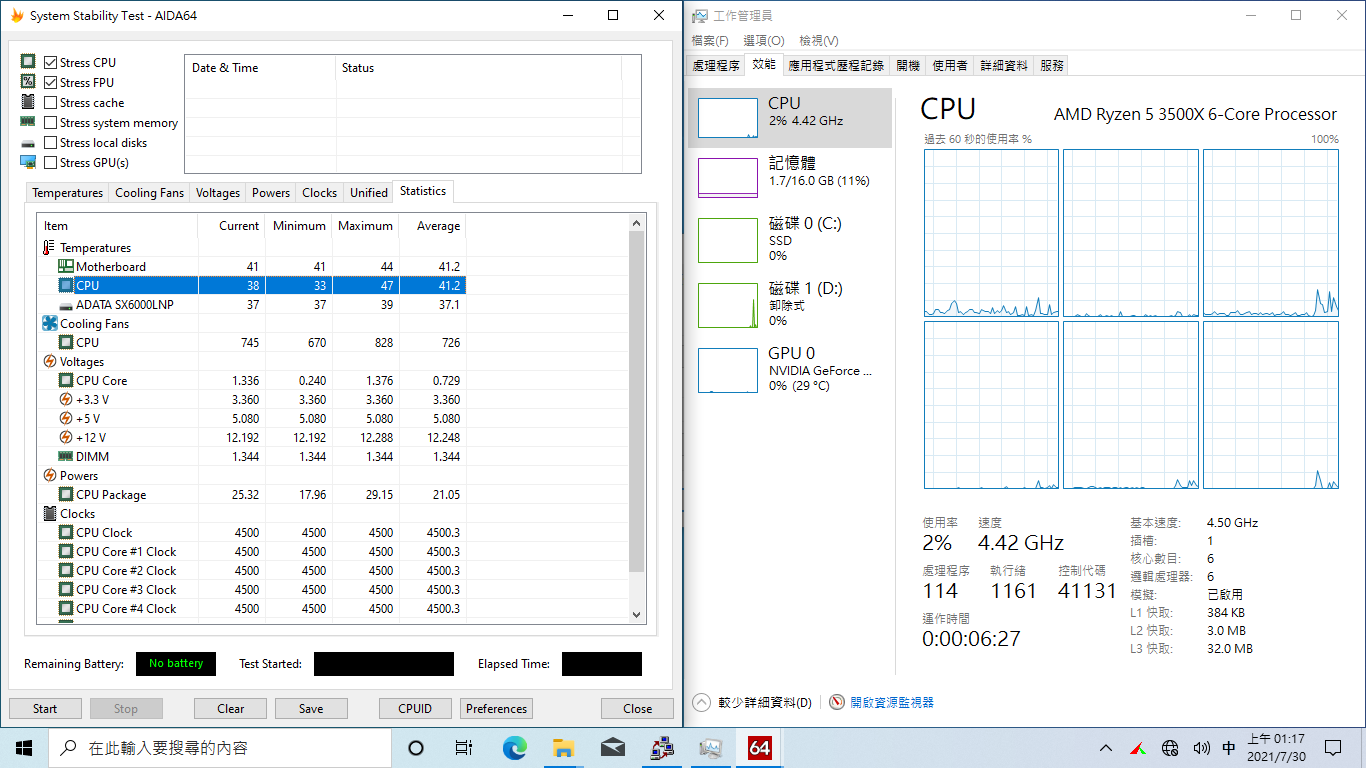Image resolution: width=1366 pixels, height=768 pixels.
Task: Enable Stress GPU(s) checkbox
Action: click(x=51, y=163)
